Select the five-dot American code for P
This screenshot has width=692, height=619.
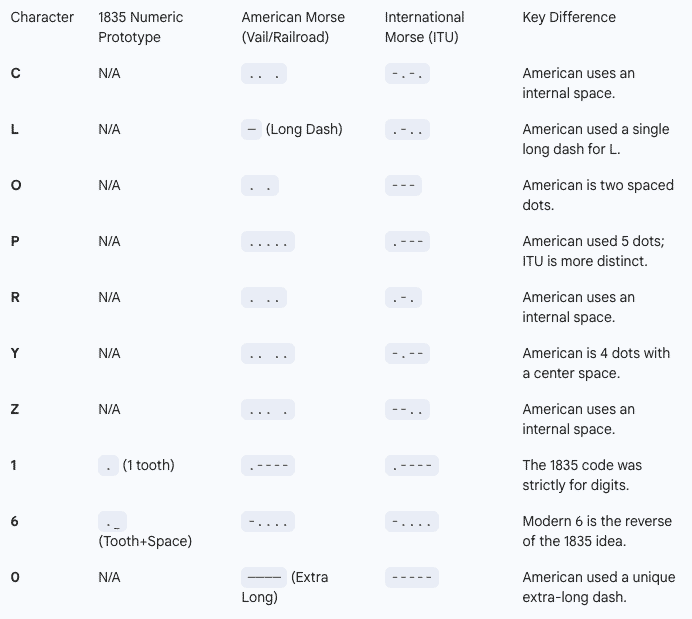[267, 241]
